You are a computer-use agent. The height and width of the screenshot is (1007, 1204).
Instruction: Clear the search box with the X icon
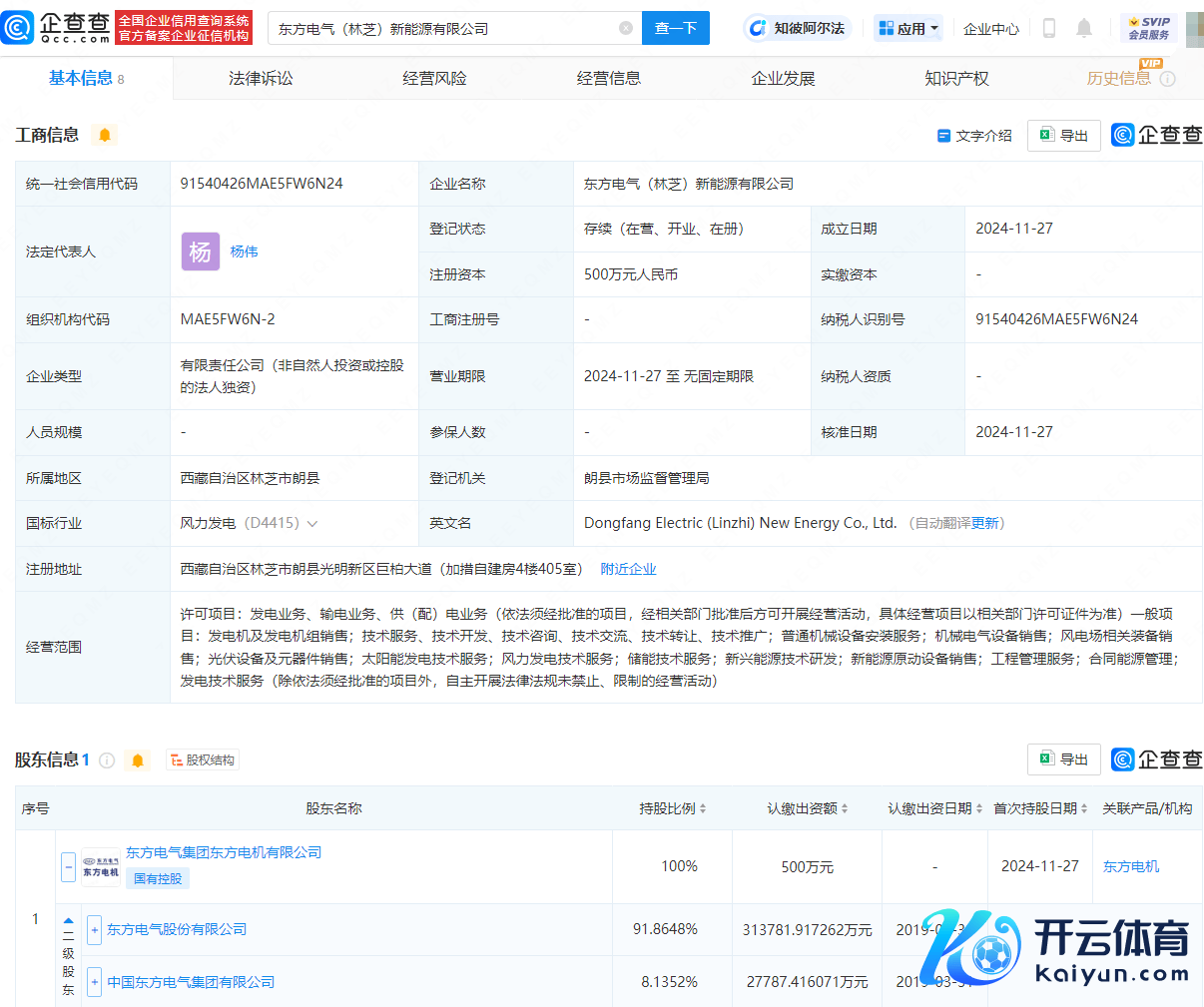(x=626, y=28)
